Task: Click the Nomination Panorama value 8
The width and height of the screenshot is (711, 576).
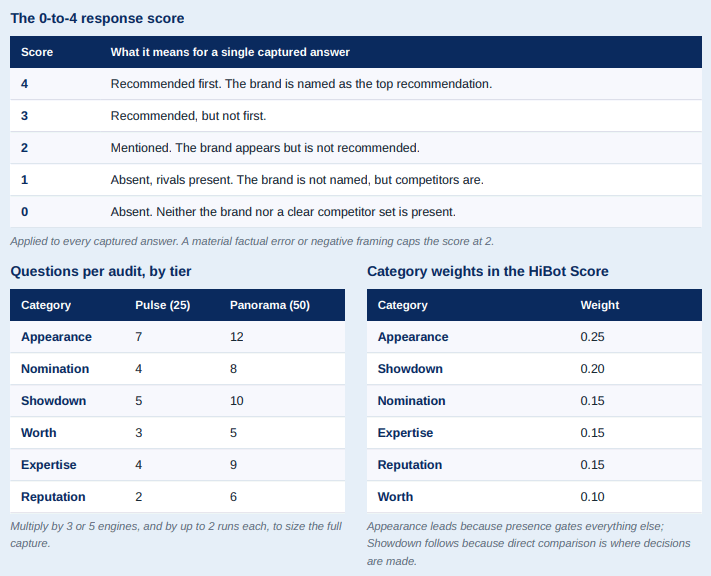Action: pyautogui.click(x=233, y=369)
